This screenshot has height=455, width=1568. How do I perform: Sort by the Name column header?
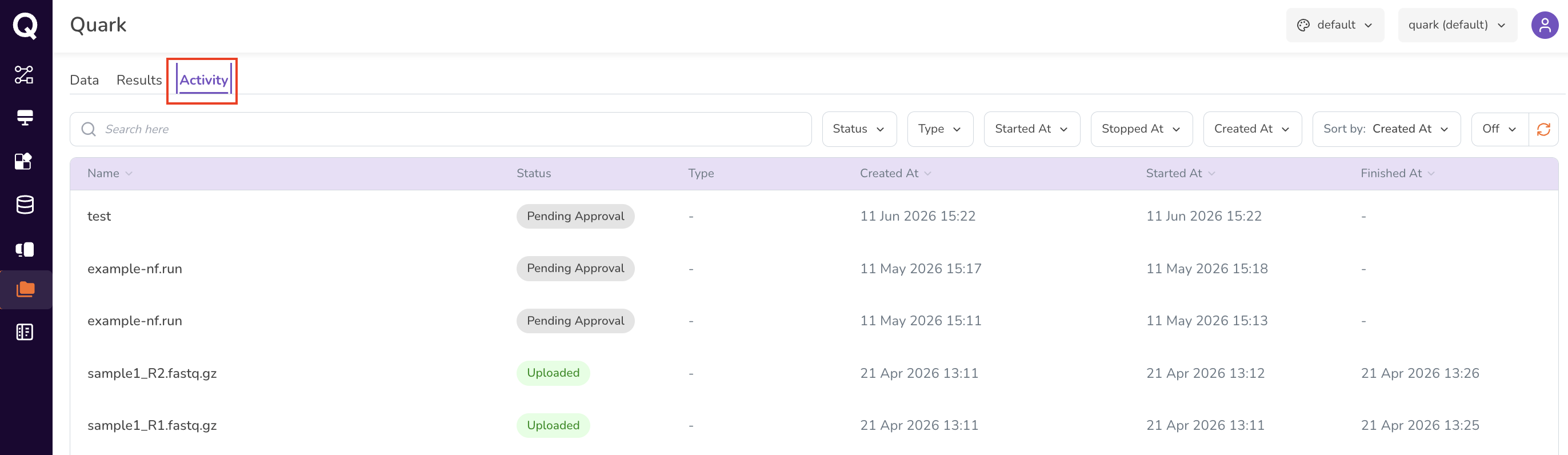coord(110,174)
